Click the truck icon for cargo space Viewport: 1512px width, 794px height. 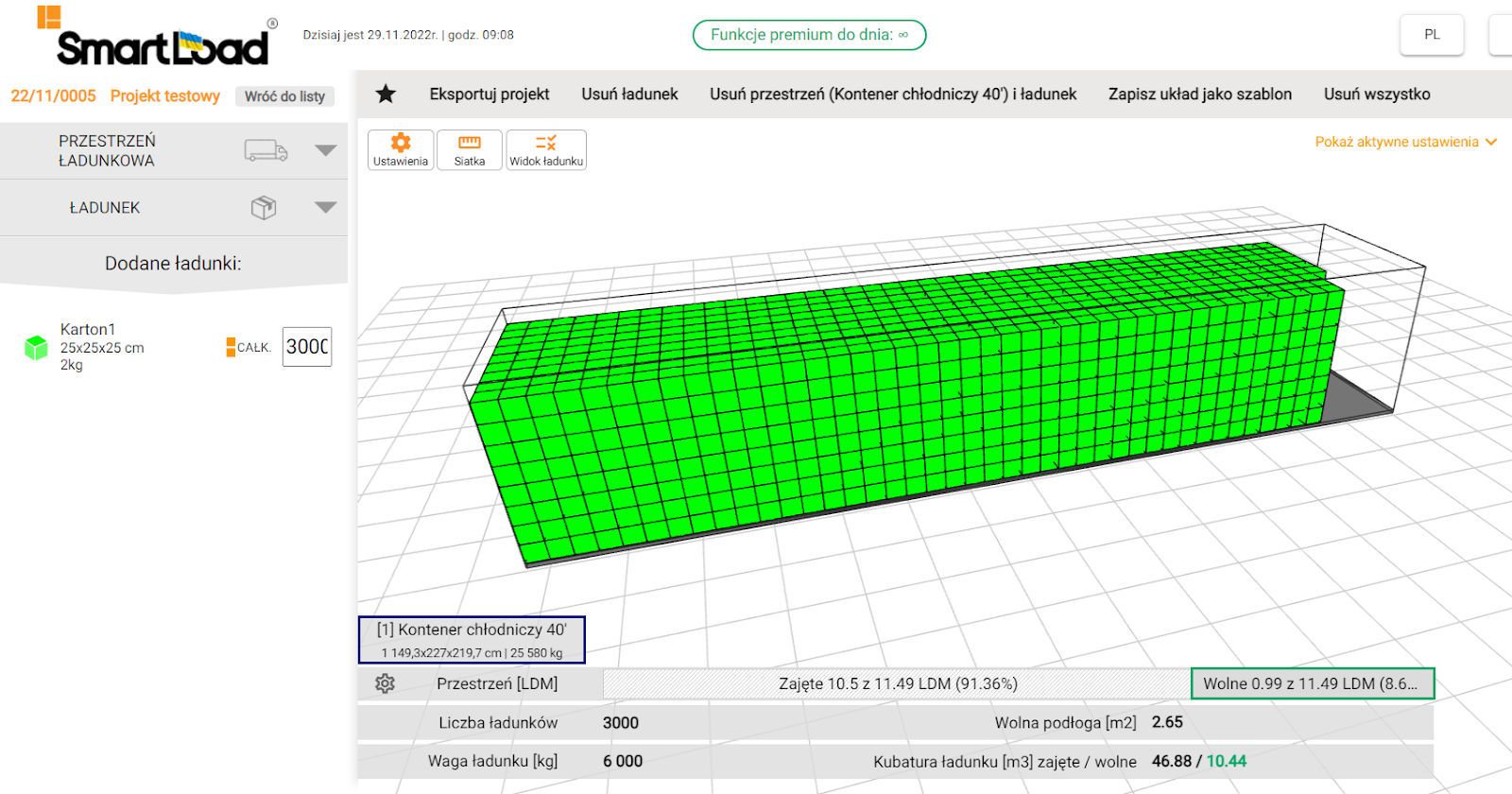point(266,150)
